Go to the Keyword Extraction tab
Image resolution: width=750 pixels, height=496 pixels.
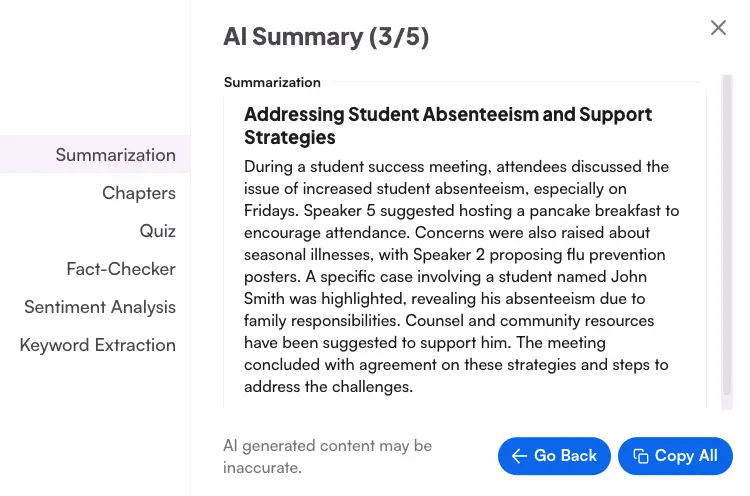pos(97,345)
